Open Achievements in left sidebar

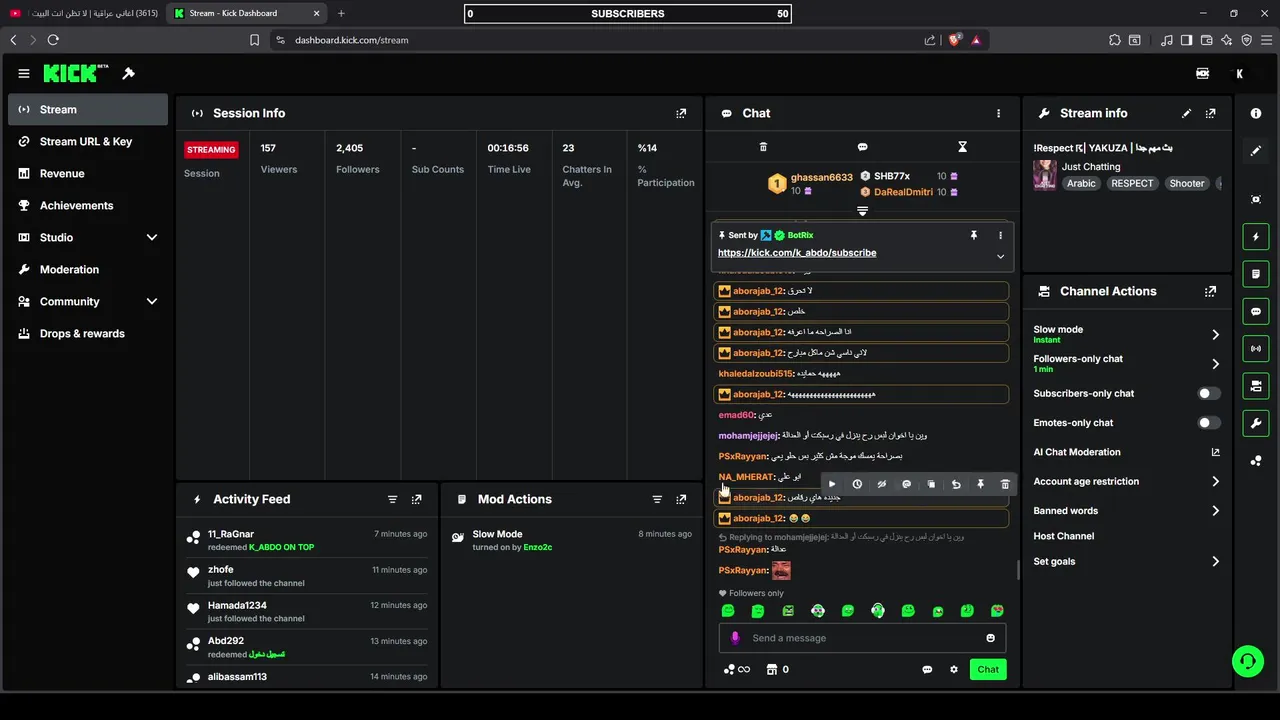tap(88, 205)
